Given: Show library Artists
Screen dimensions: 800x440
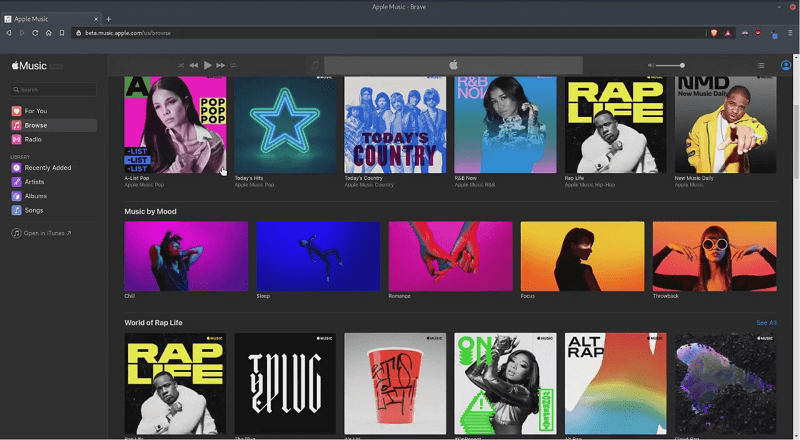Looking at the screenshot, I should [53, 182].
